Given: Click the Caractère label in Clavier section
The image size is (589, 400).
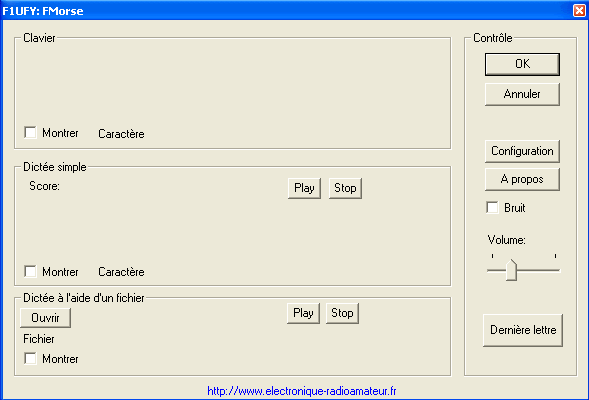Looking at the screenshot, I should [121, 134].
